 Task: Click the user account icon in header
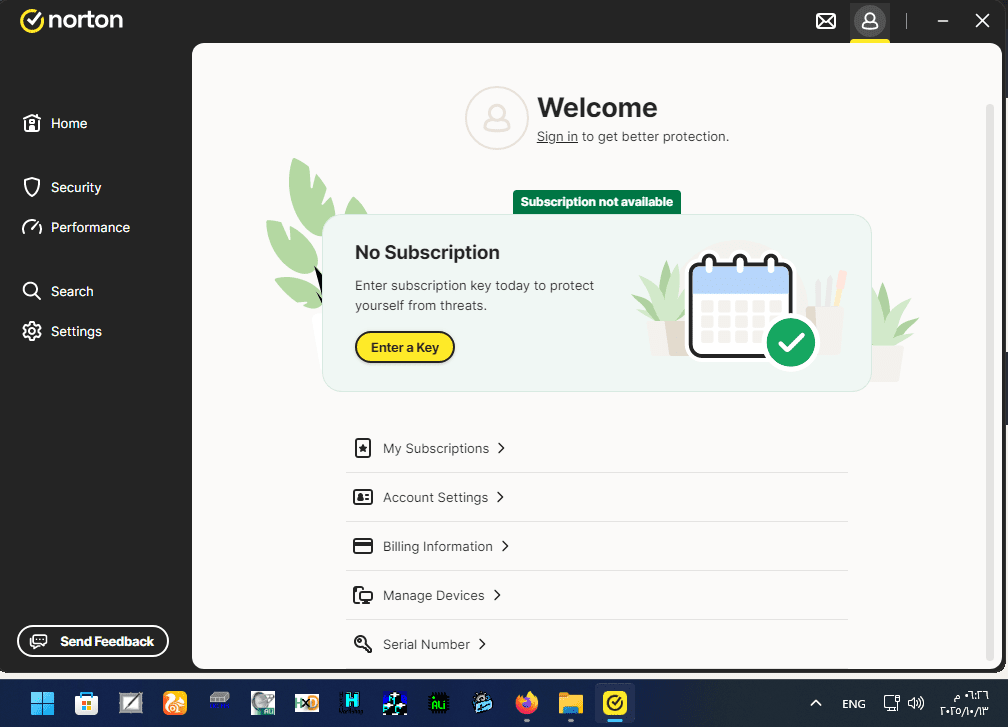pos(869,21)
